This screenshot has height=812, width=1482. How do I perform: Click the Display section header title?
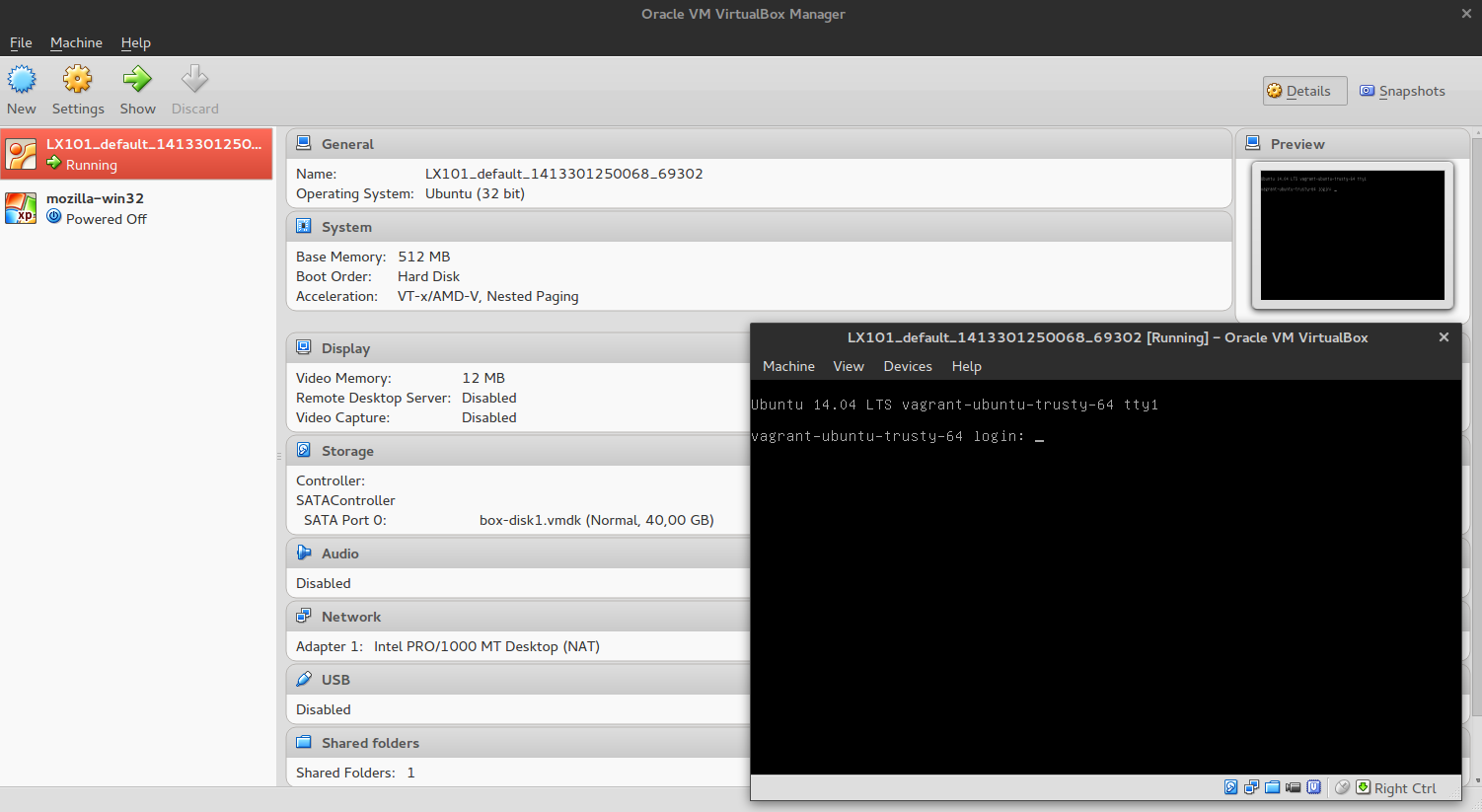pyautogui.click(x=345, y=348)
